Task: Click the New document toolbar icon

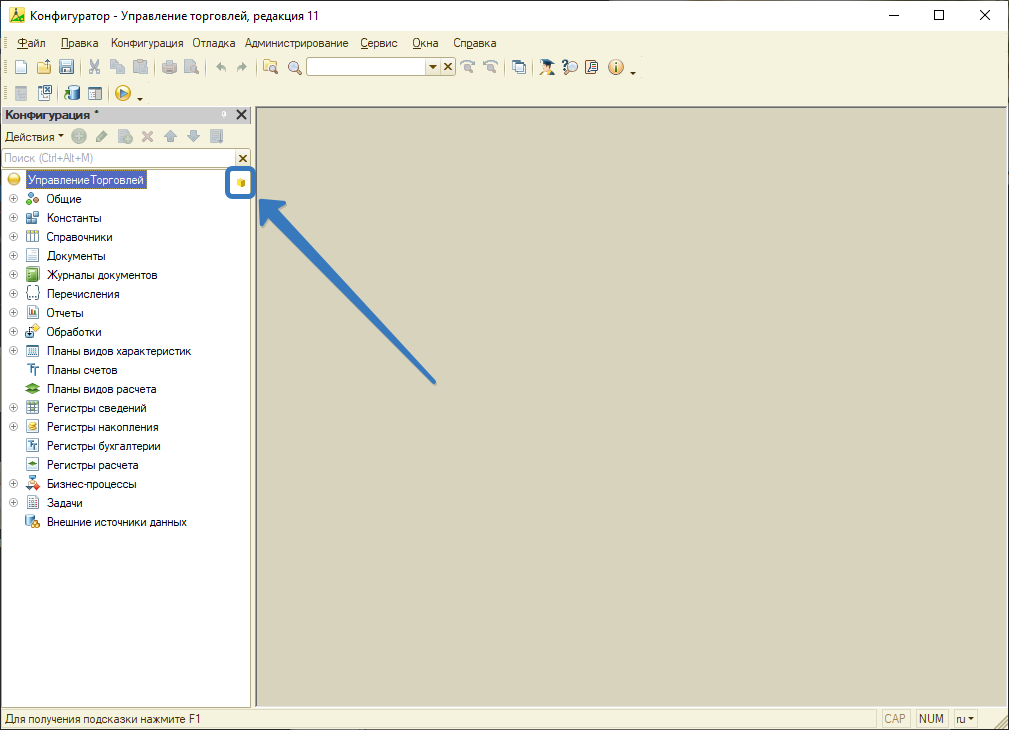Action: tap(20, 67)
